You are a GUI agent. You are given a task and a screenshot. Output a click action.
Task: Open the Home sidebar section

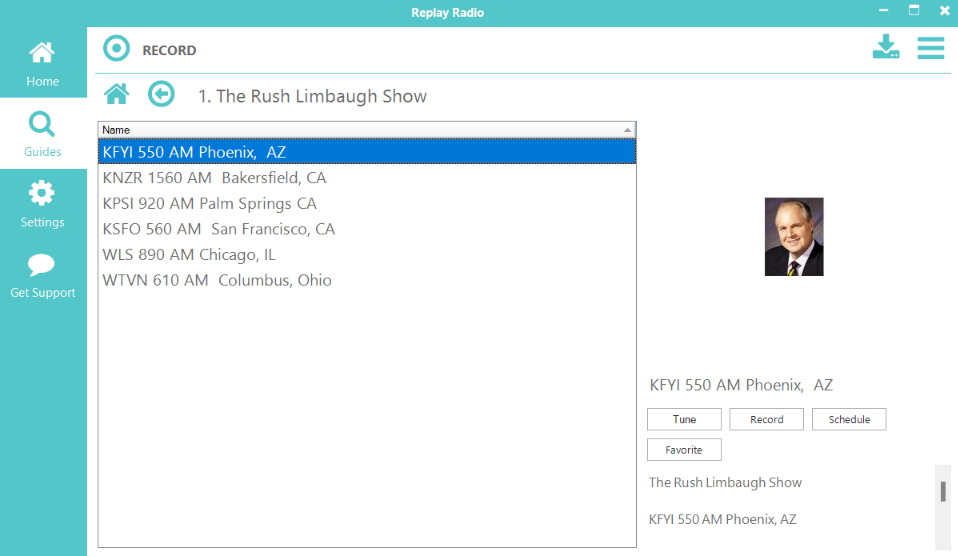pyautogui.click(x=43, y=63)
